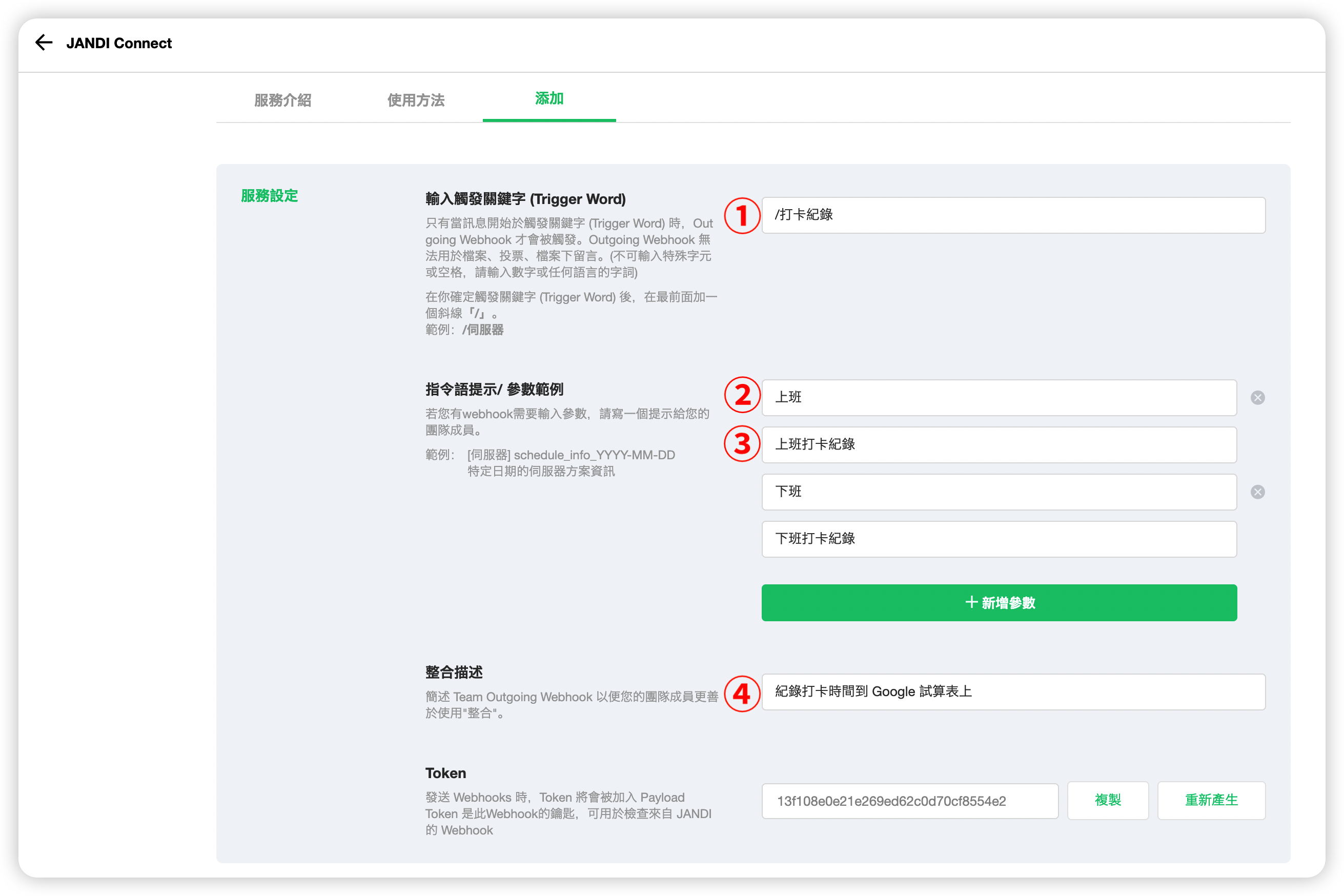Open the 服務介紹 tab

point(282,100)
